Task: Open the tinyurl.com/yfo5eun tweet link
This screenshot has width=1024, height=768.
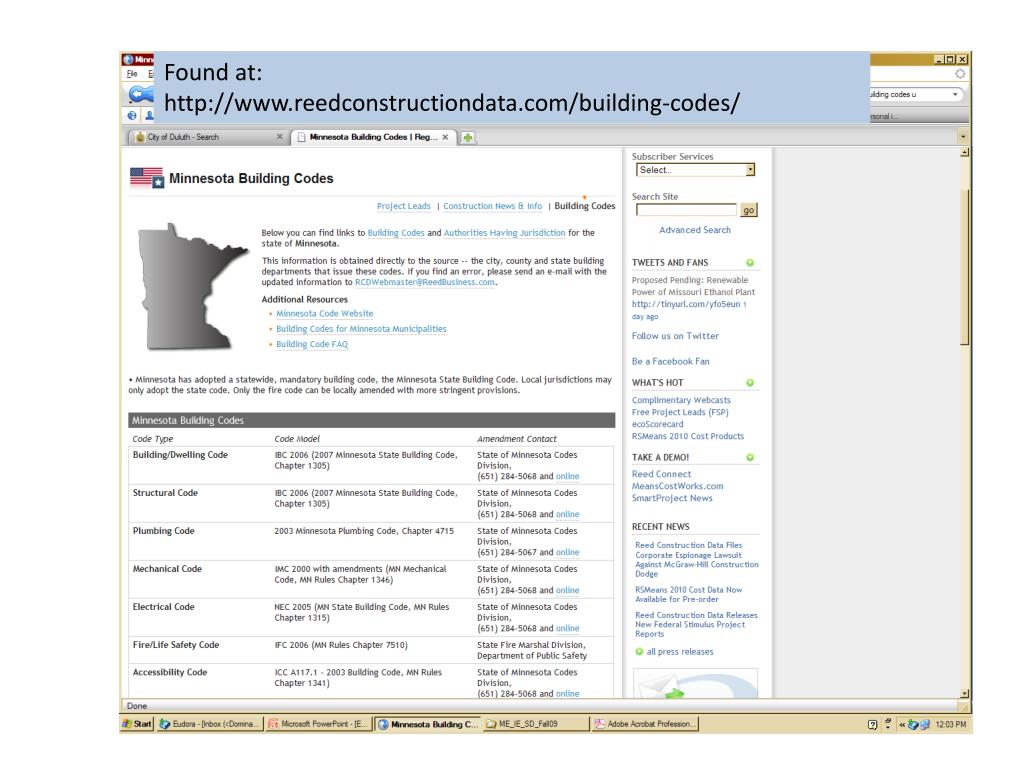Action: tap(686, 304)
